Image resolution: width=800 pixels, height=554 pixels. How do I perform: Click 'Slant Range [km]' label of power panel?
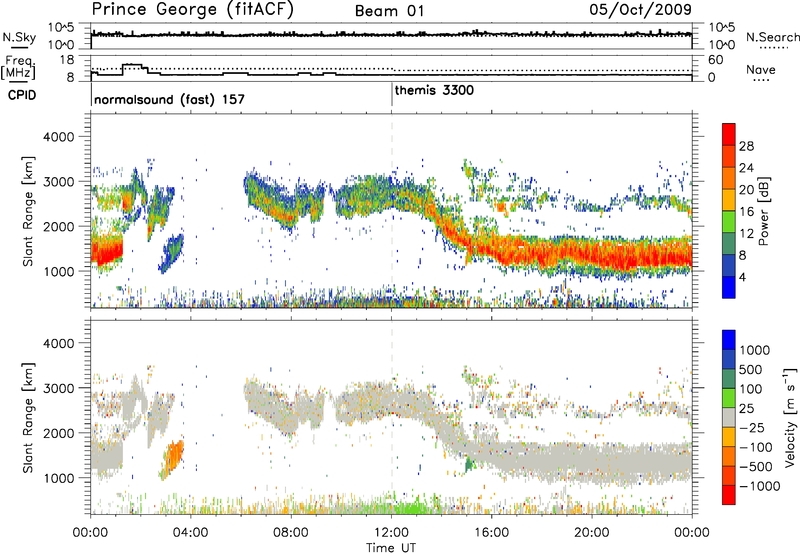[28, 211]
